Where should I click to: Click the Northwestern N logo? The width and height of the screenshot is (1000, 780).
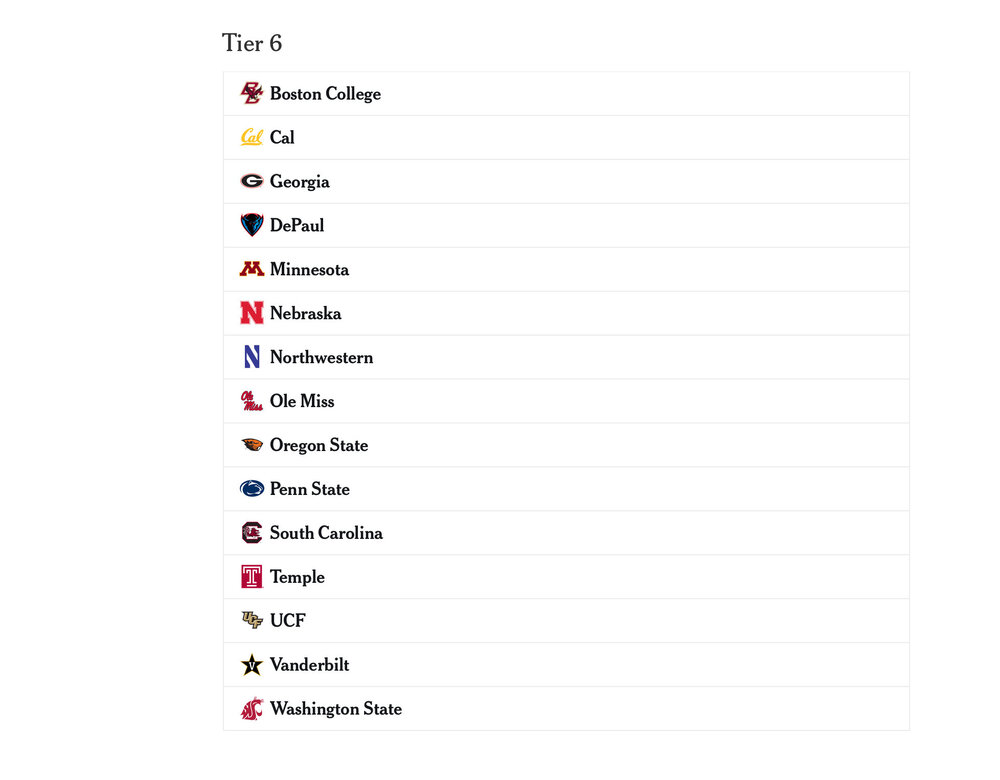(x=251, y=357)
